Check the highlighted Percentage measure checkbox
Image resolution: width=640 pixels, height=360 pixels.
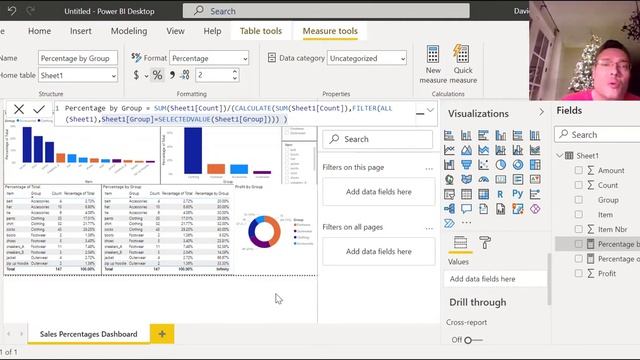pyautogui.click(x=578, y=244)
